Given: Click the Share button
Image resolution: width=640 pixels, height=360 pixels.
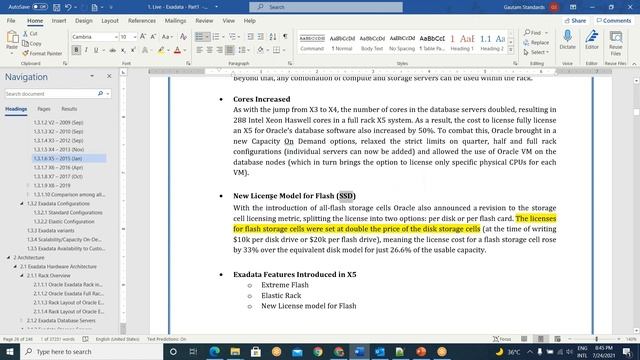Looking at the screenshot, I should click(x=575, y=20).
